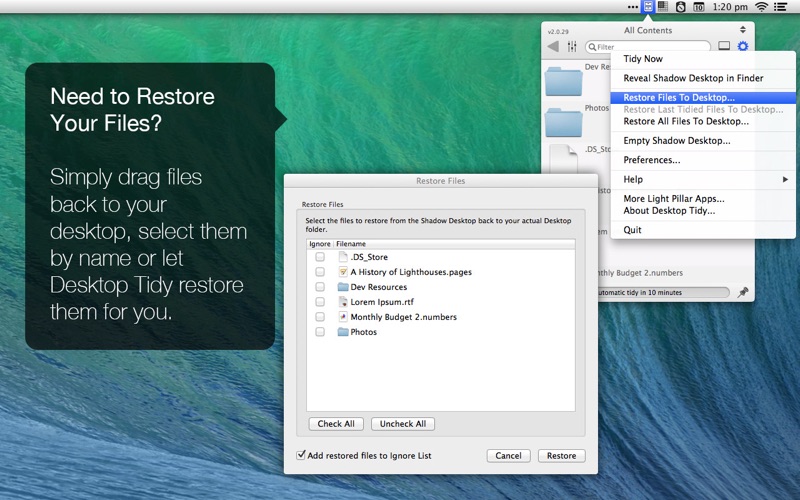
Task: Click the Dev Resources folder icon in panel
Action: point(563,81)
